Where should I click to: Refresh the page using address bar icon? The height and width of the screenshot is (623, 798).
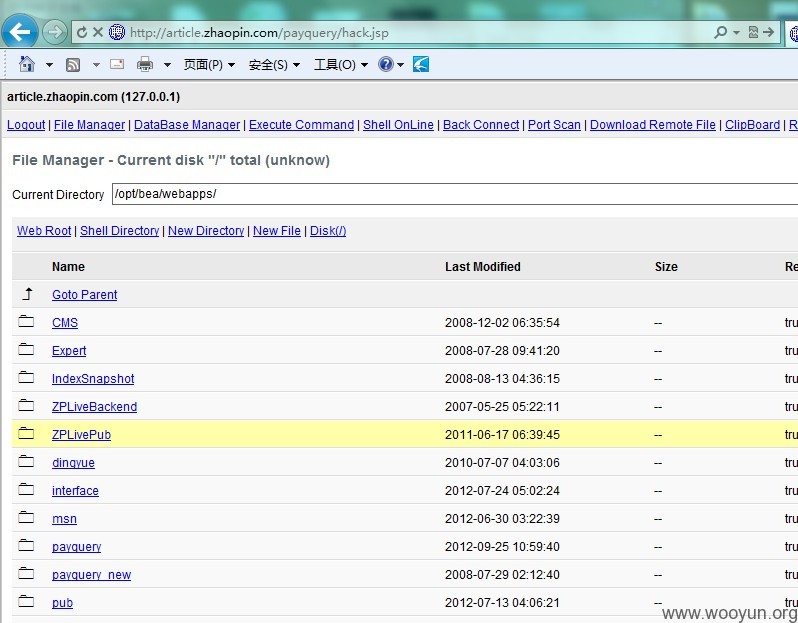click(81, 33)
